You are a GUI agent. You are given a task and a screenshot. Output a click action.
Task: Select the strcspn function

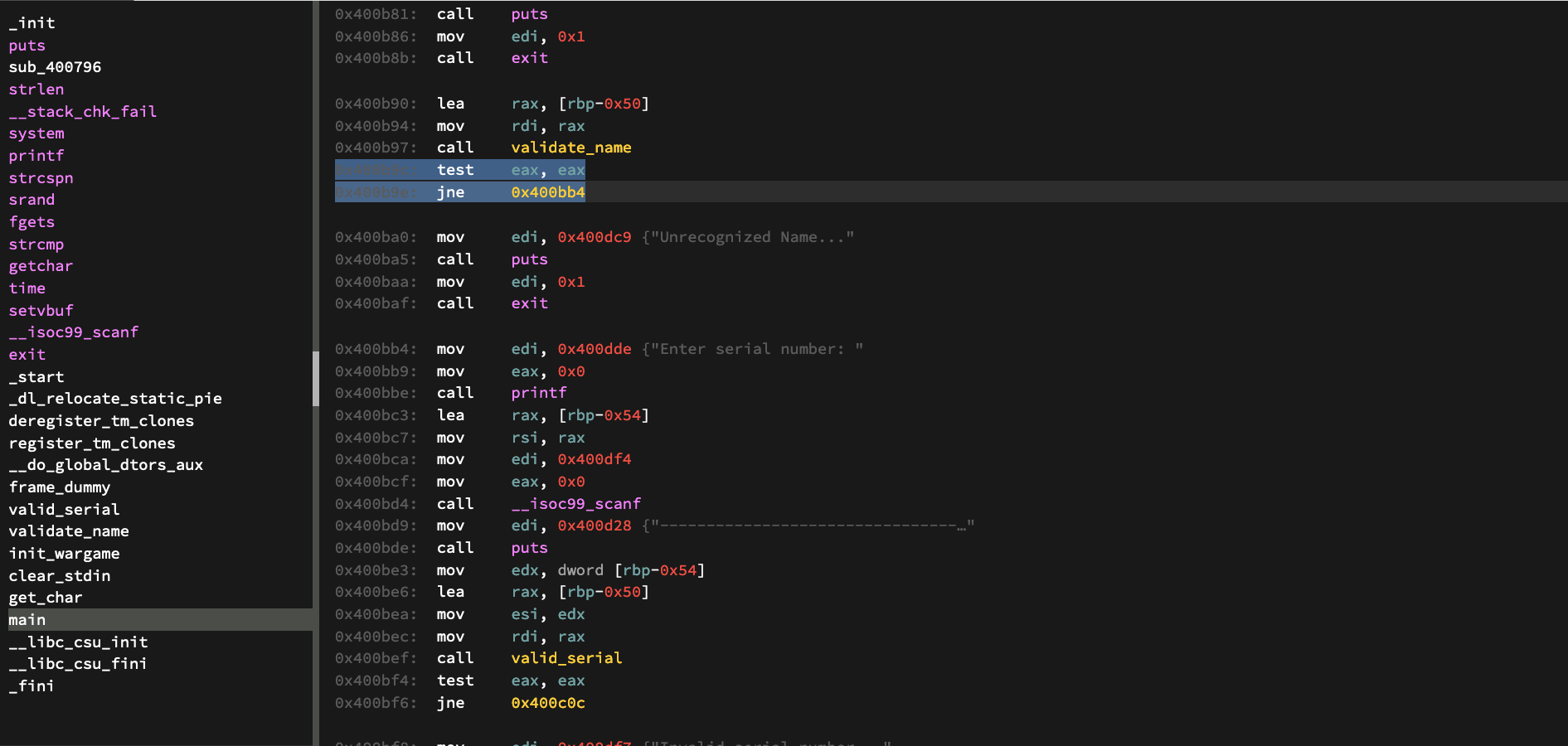pos(41,178)
